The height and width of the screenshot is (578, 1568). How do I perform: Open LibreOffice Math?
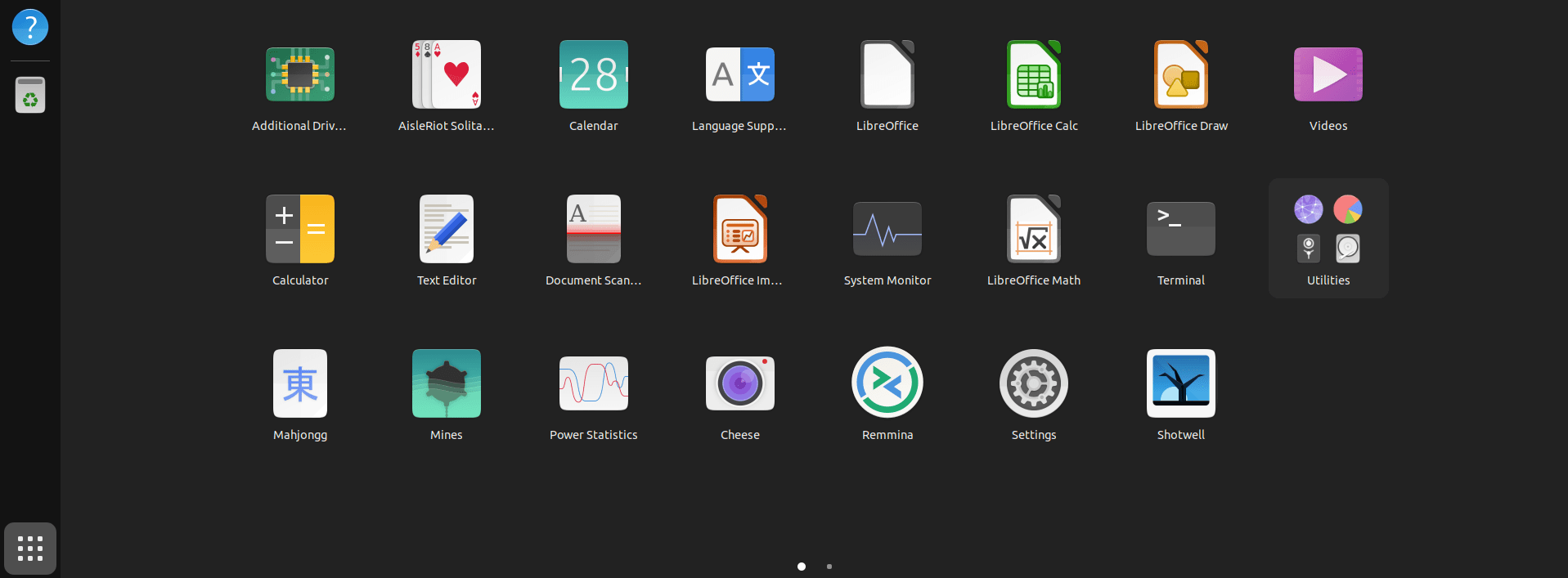click(1034, 239)
